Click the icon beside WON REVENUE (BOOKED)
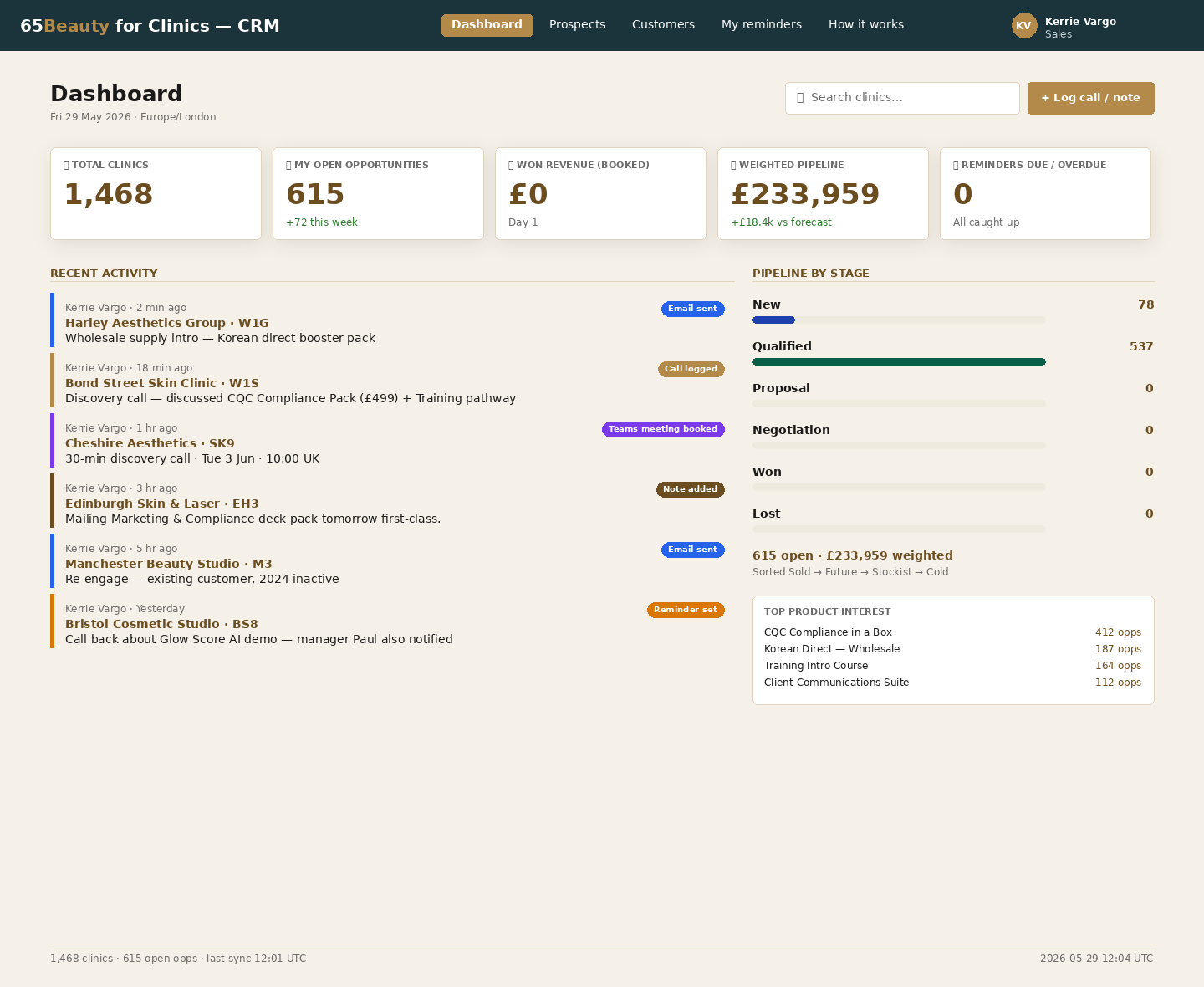 pos(511,166)
